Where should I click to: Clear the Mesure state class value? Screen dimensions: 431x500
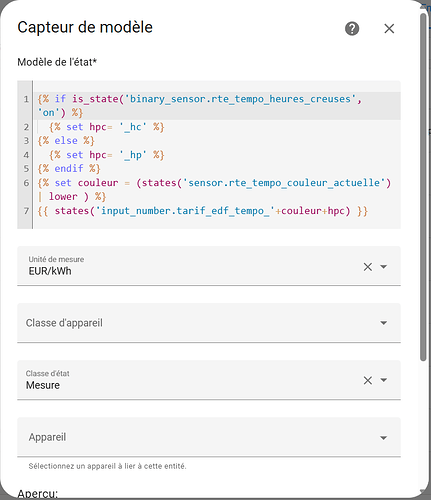[368, 380]
